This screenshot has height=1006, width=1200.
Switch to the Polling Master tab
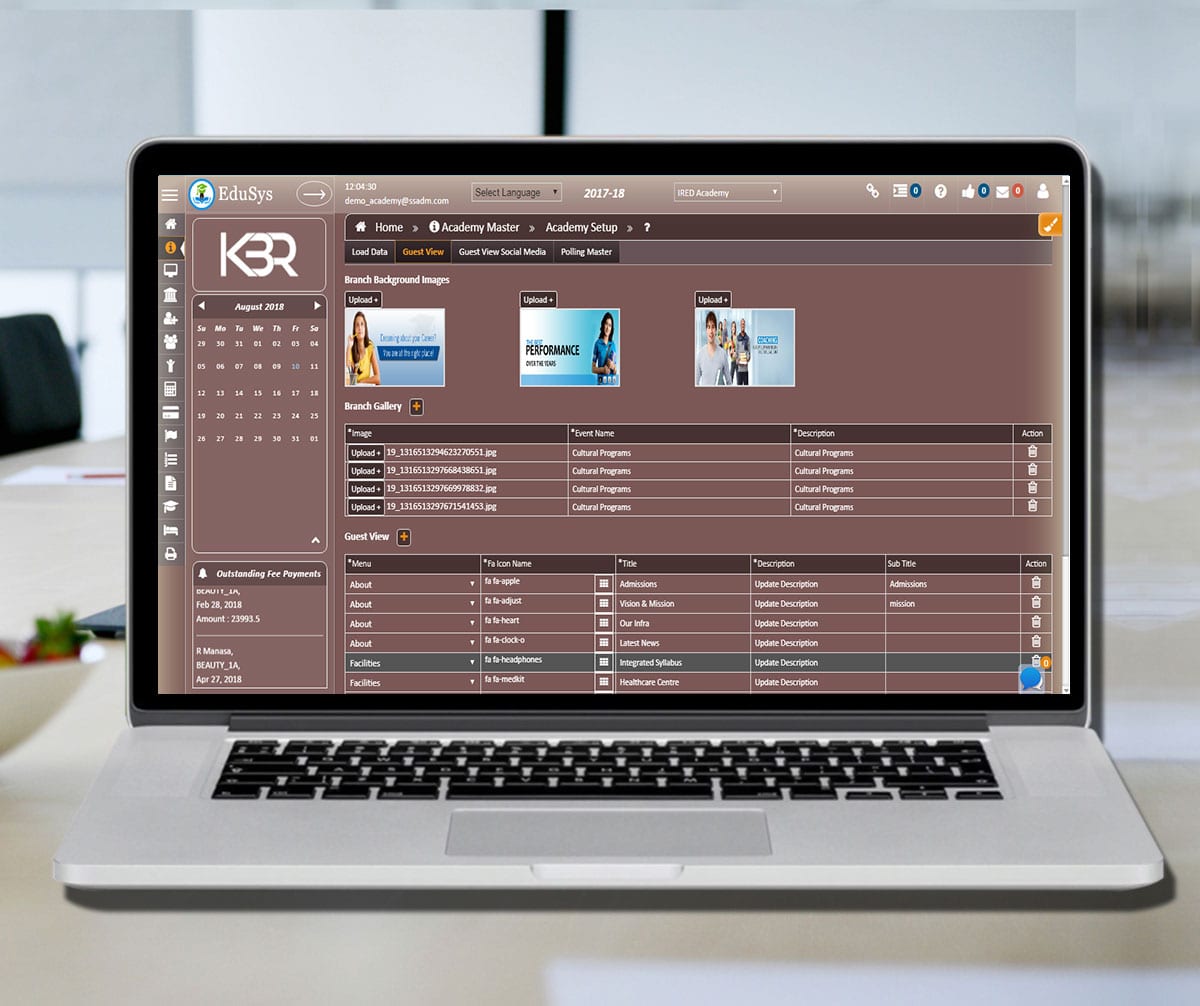[x=585, y=252]
